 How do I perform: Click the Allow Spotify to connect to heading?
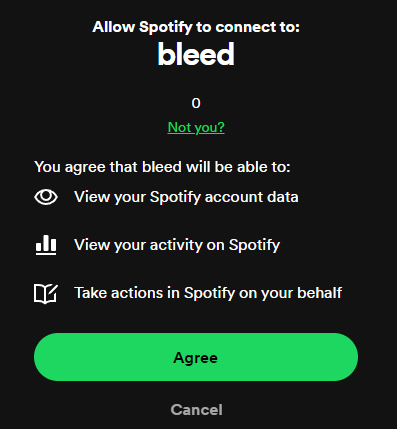tap(196, 27)
